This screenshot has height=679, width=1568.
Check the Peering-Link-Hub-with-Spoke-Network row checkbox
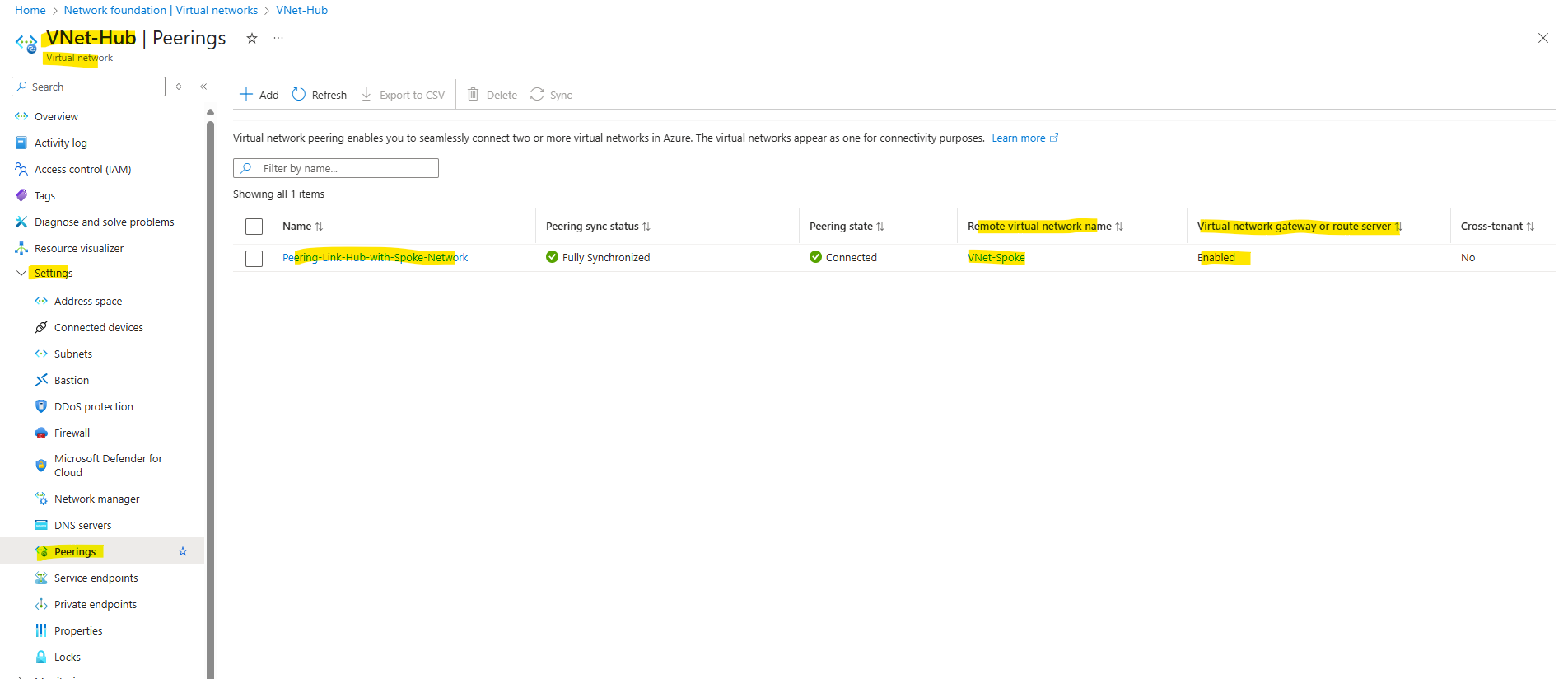pos(254,258)
